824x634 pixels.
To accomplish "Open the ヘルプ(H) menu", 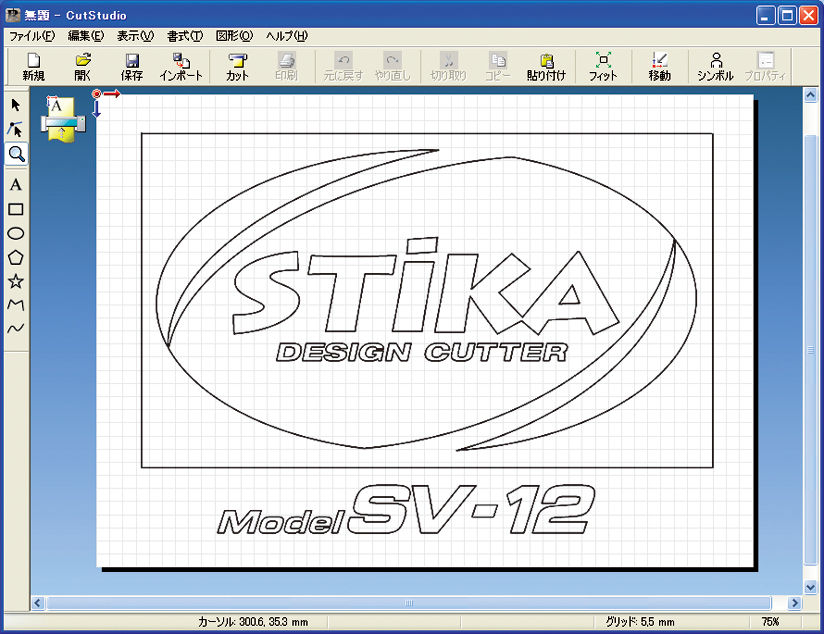I will (x=286, y=36).
